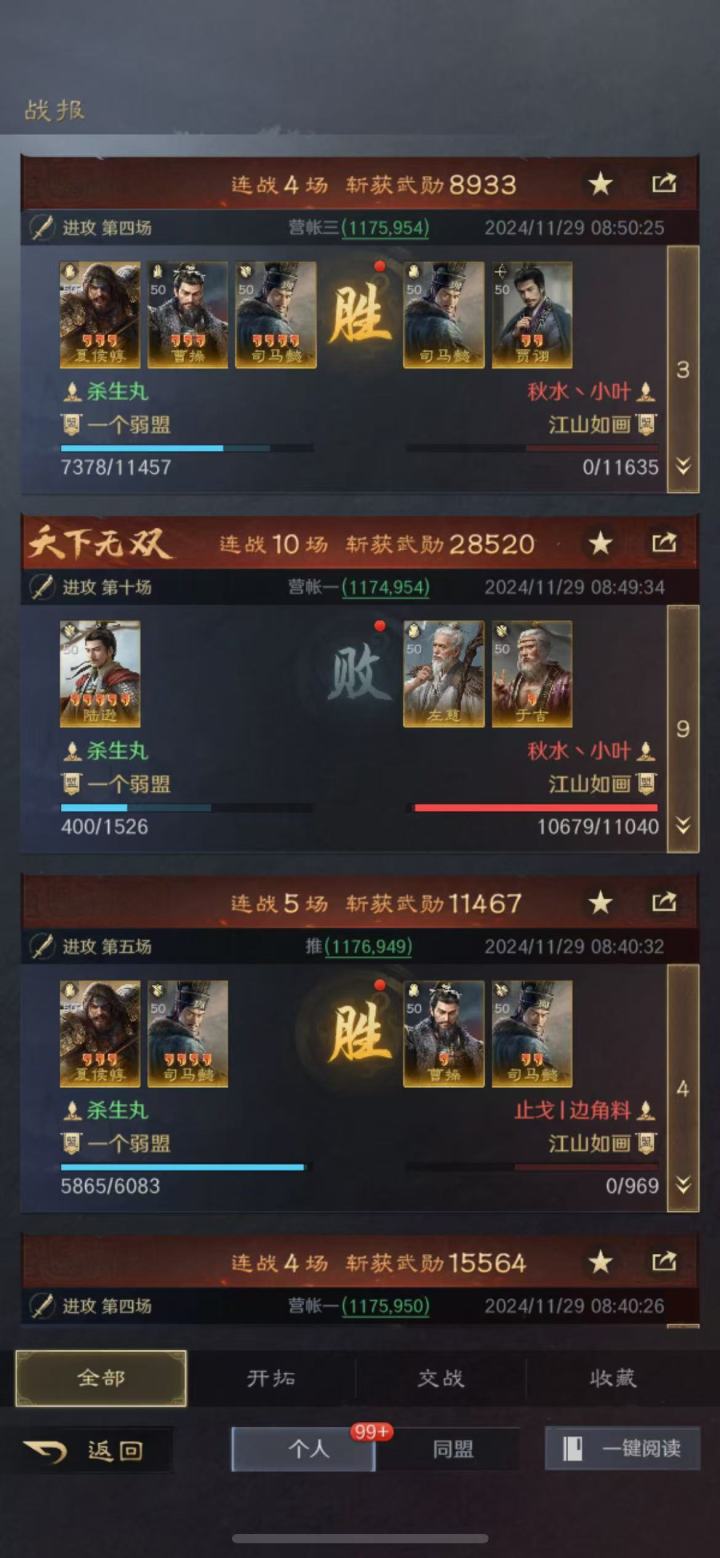Share the 15564 merit battle report
The width and height of the screenshot is (720, 1558).
(664, 1261)
